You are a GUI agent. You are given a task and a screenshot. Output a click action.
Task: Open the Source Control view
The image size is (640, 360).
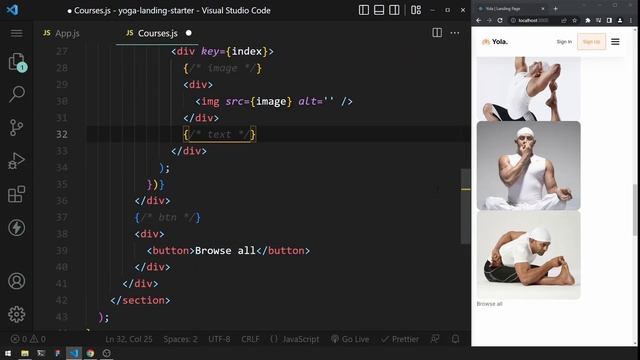pyautogui.click(x=16, y=127)
